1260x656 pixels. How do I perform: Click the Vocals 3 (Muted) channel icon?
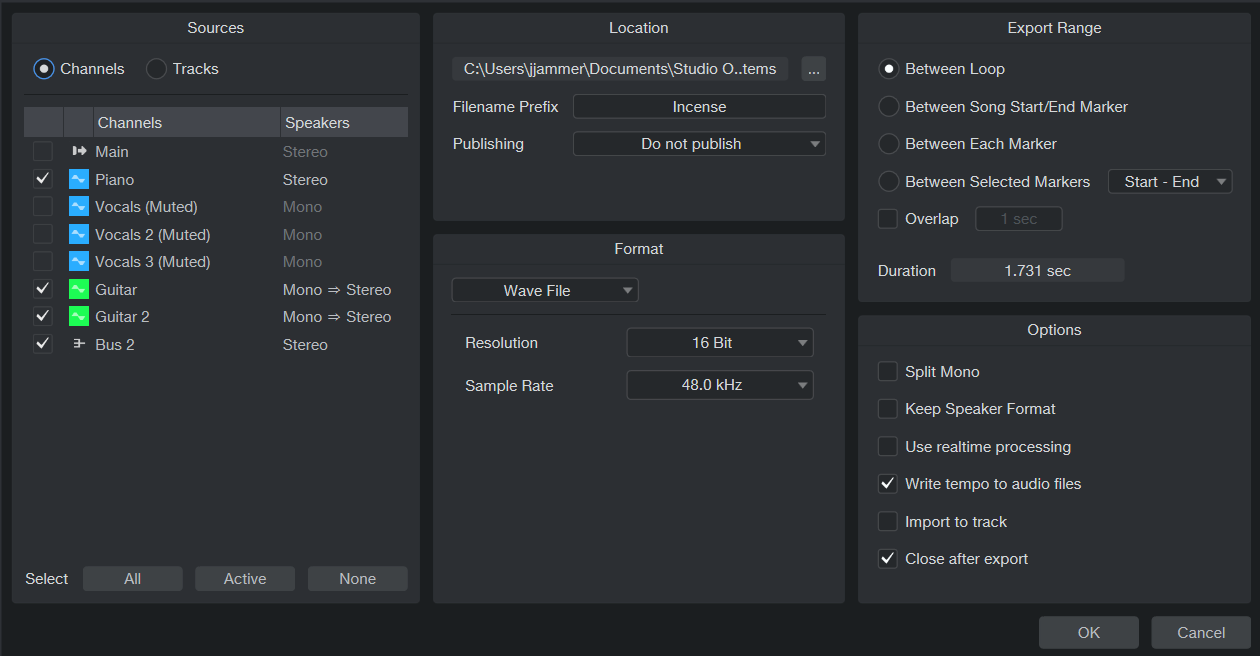(x=79, y=262)
